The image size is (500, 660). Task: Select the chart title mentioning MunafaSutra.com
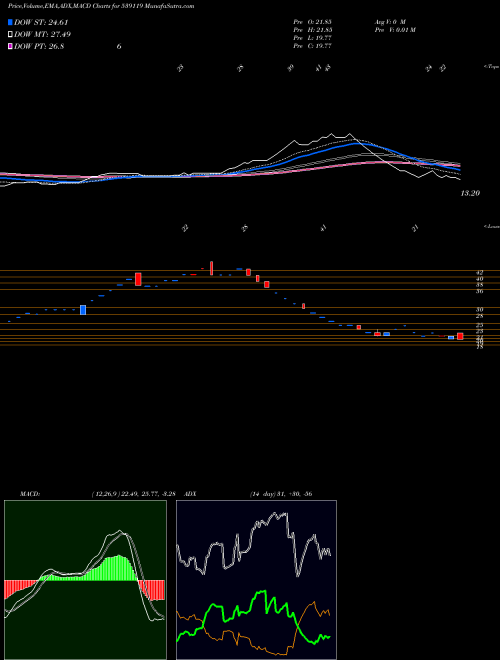coord(101,7)
